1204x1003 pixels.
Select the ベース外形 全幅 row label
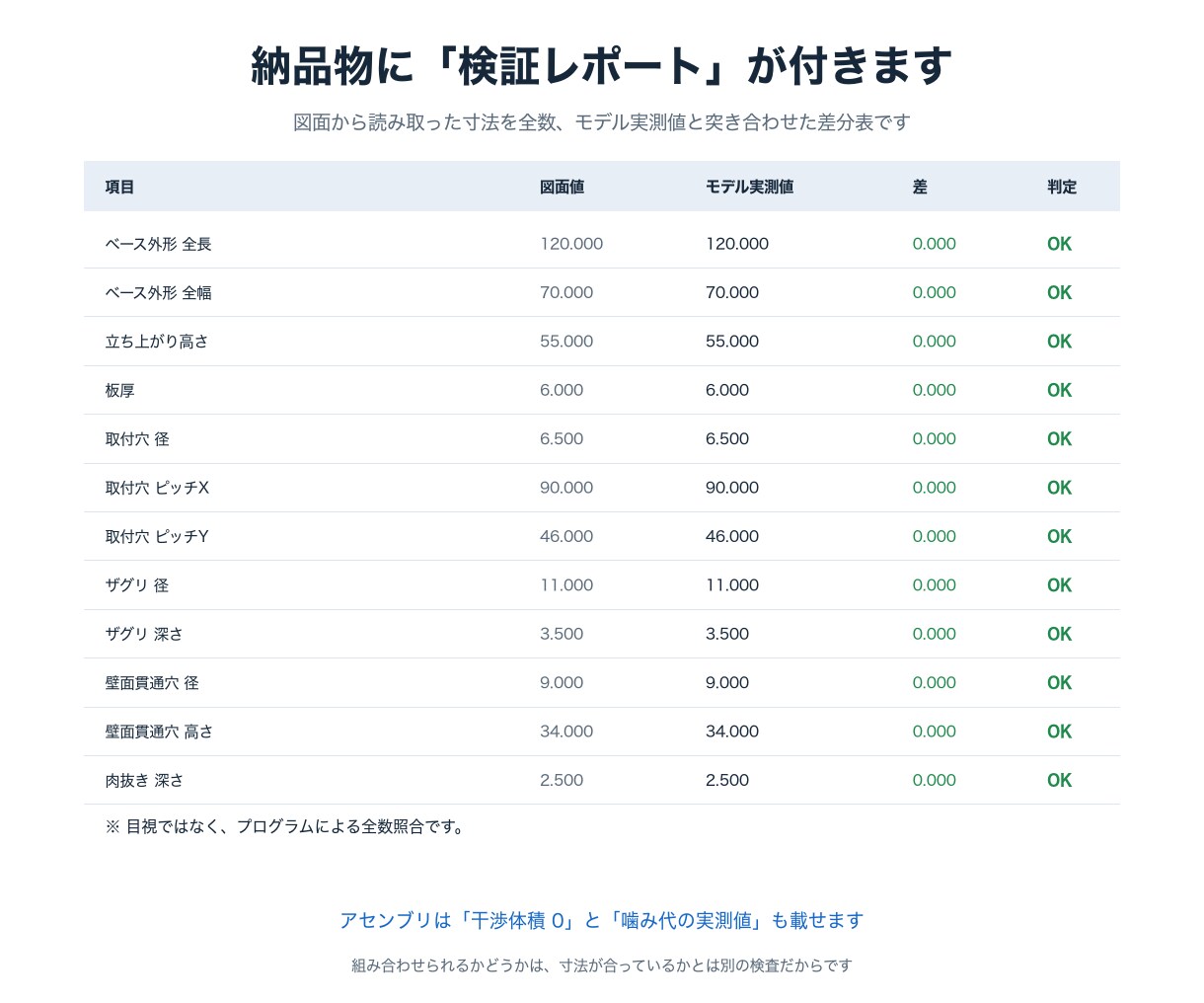pos(158,292)
